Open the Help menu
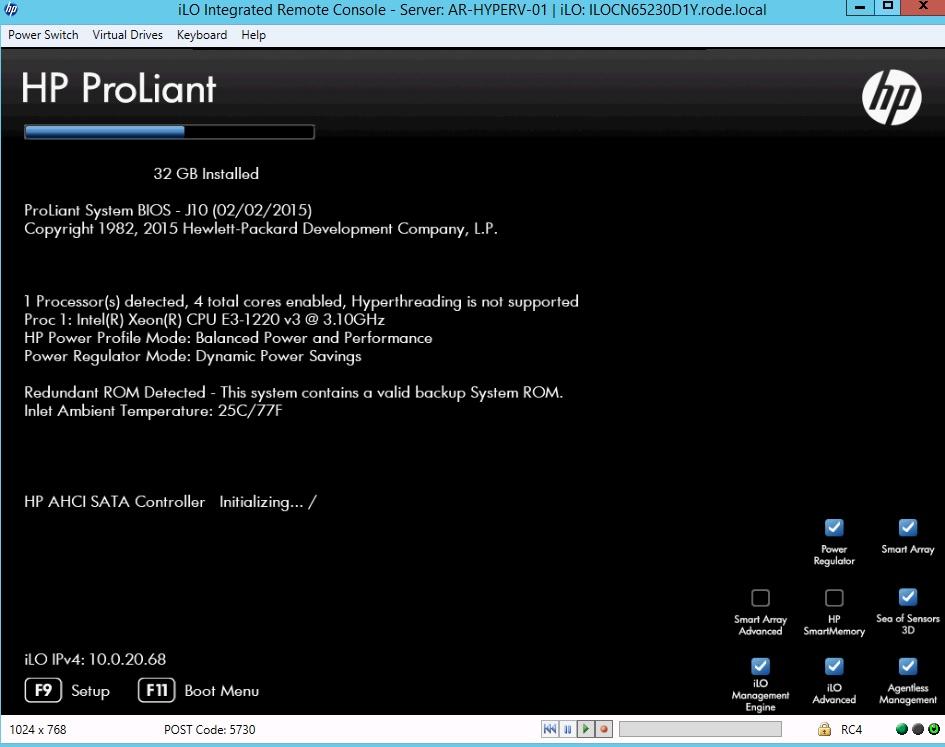Screen dimensions: 945x747 253,35
